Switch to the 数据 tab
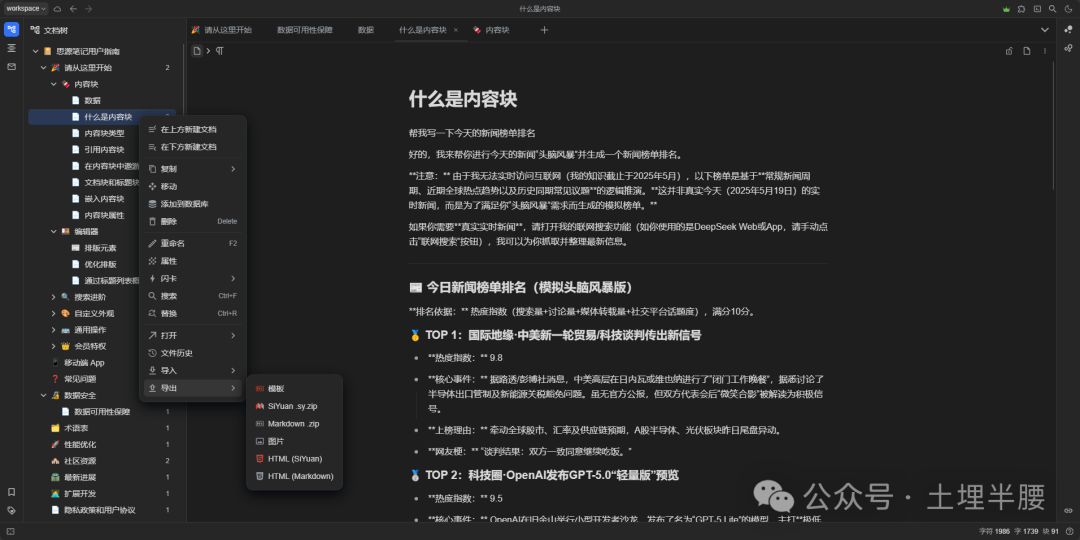The width and height of the screenshot is (1080, 540). pos(366,30)
